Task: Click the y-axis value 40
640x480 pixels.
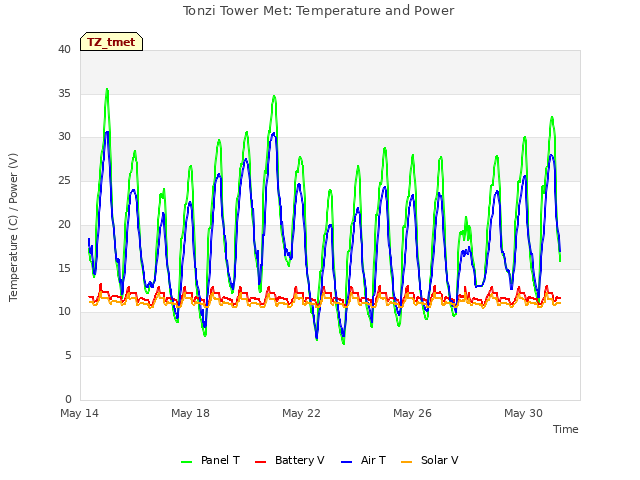Action: click(64, 49)
